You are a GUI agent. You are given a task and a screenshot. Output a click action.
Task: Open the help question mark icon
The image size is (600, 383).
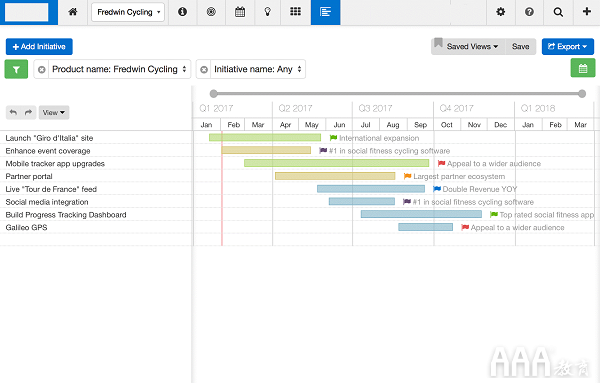(x=529, y=12)
